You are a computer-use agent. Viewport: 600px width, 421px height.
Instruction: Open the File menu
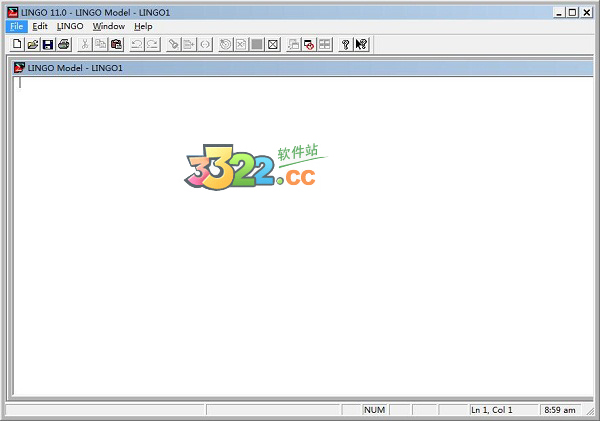(x=16, y=26)
